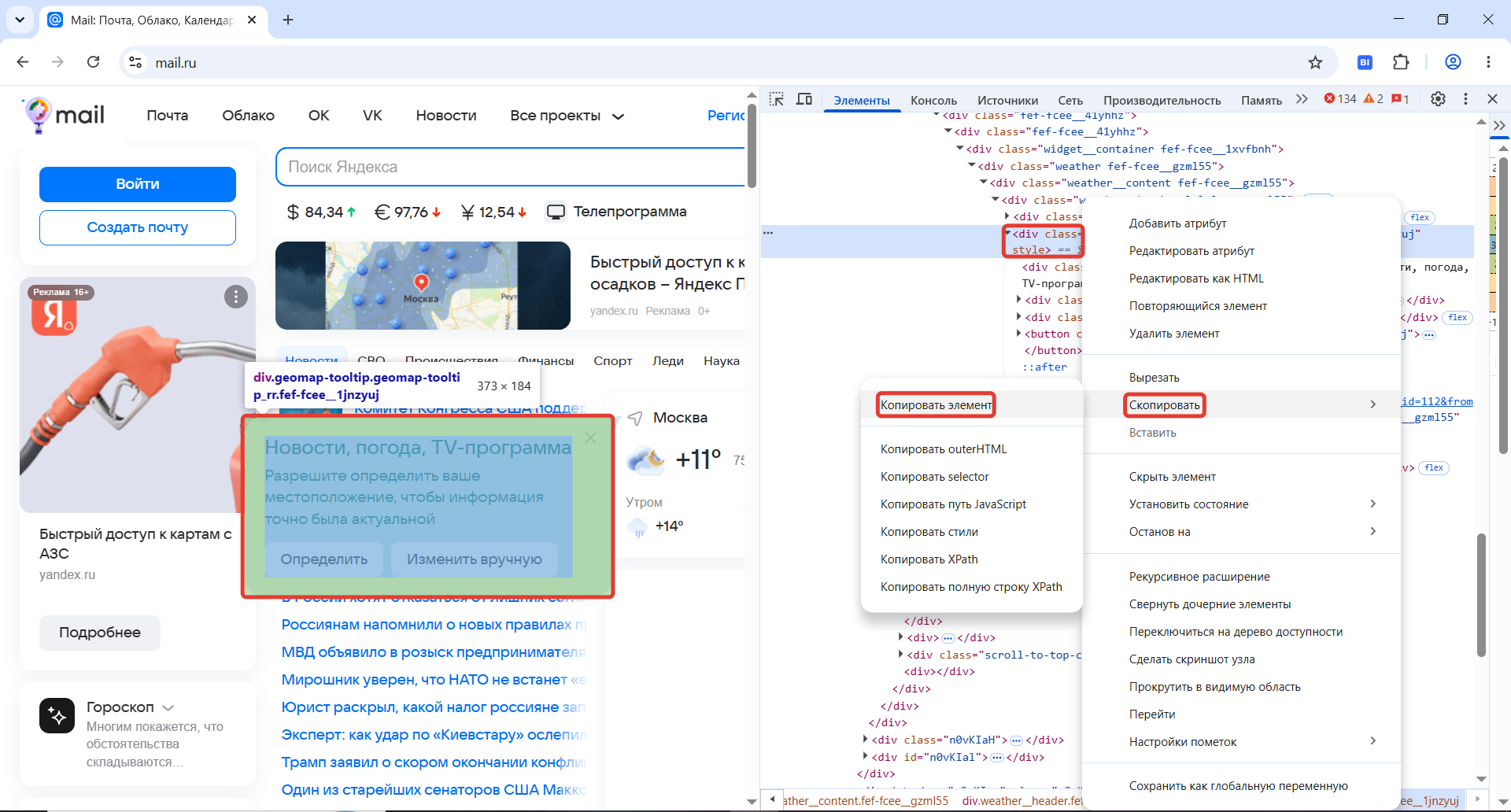The width and height of the screenshot is (1511, 812).
Task: Click the Подробнее button under the ad
Action: click(100, 633)
